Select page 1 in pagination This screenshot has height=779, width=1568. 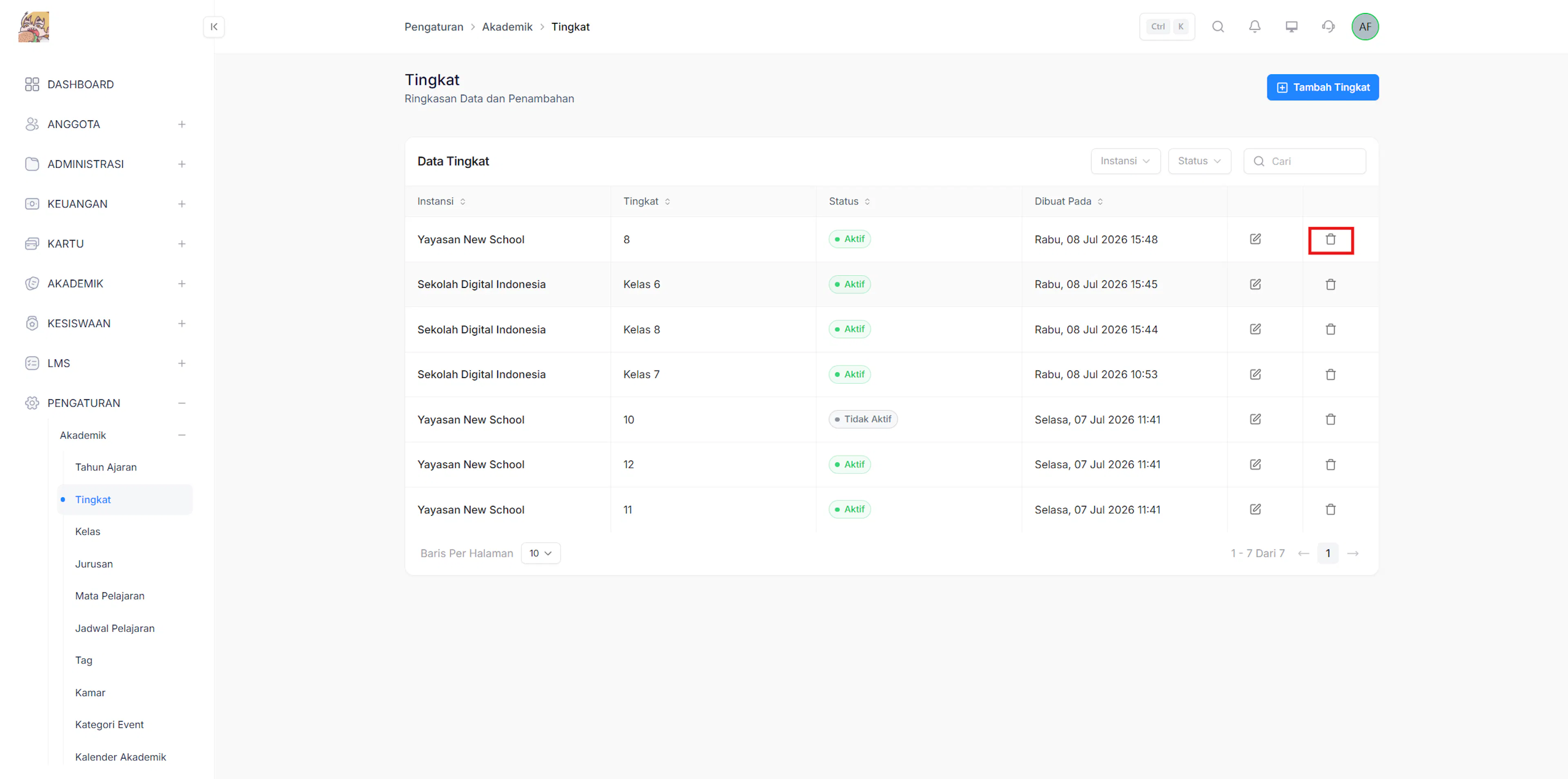click(x=1327, y=553)
